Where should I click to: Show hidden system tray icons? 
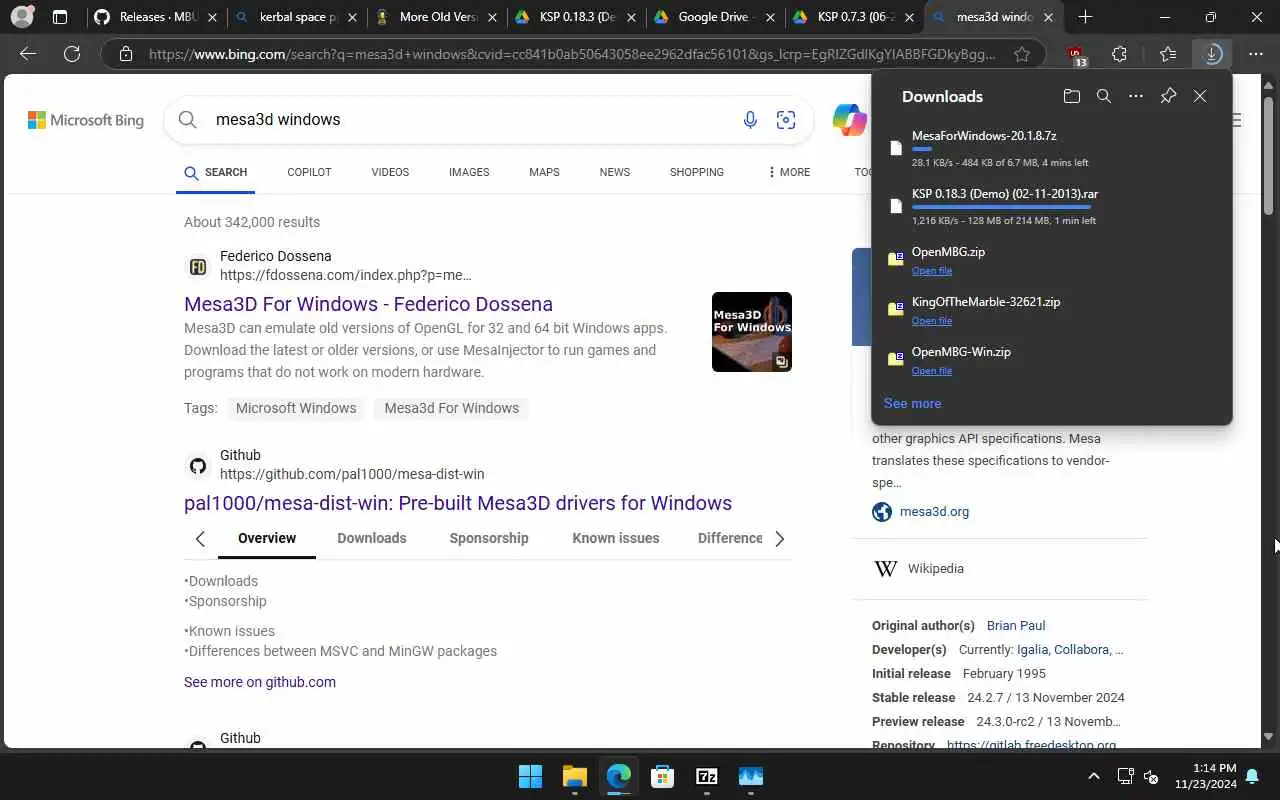[1094, 776]
